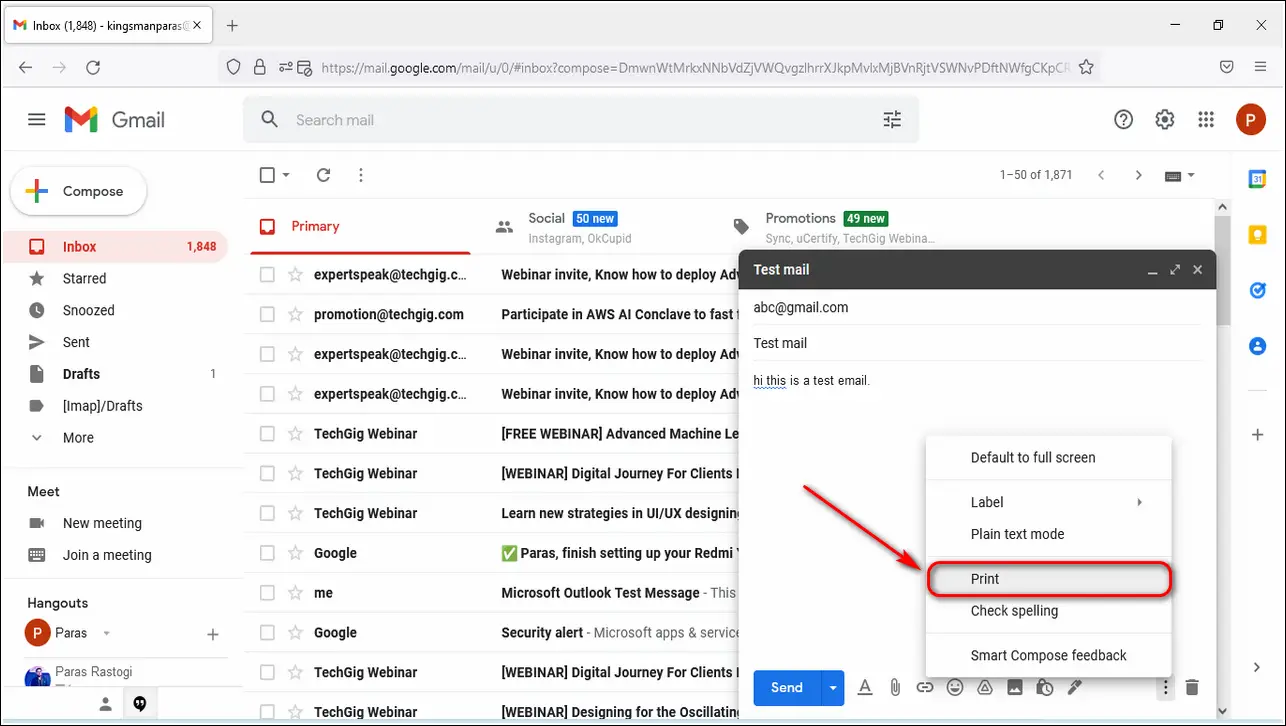The width and height of the screenshot is (1286, 726).
Task: Open Google Calendar in the side panel
Action: (x=1257, y=179)
